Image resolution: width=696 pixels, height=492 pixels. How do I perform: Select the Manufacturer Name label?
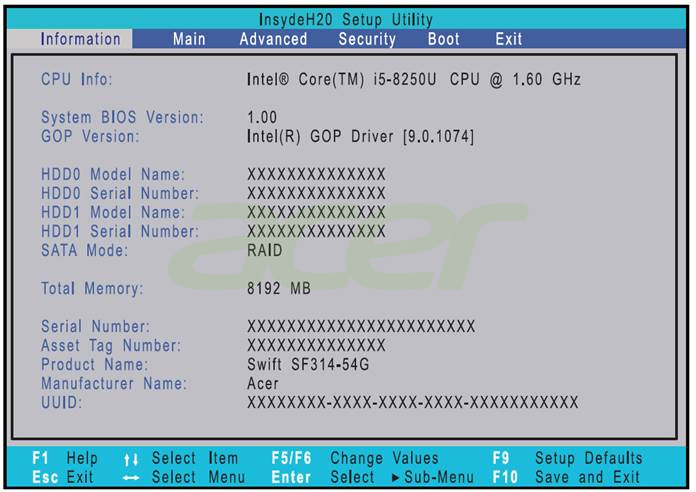coord(114,384)
